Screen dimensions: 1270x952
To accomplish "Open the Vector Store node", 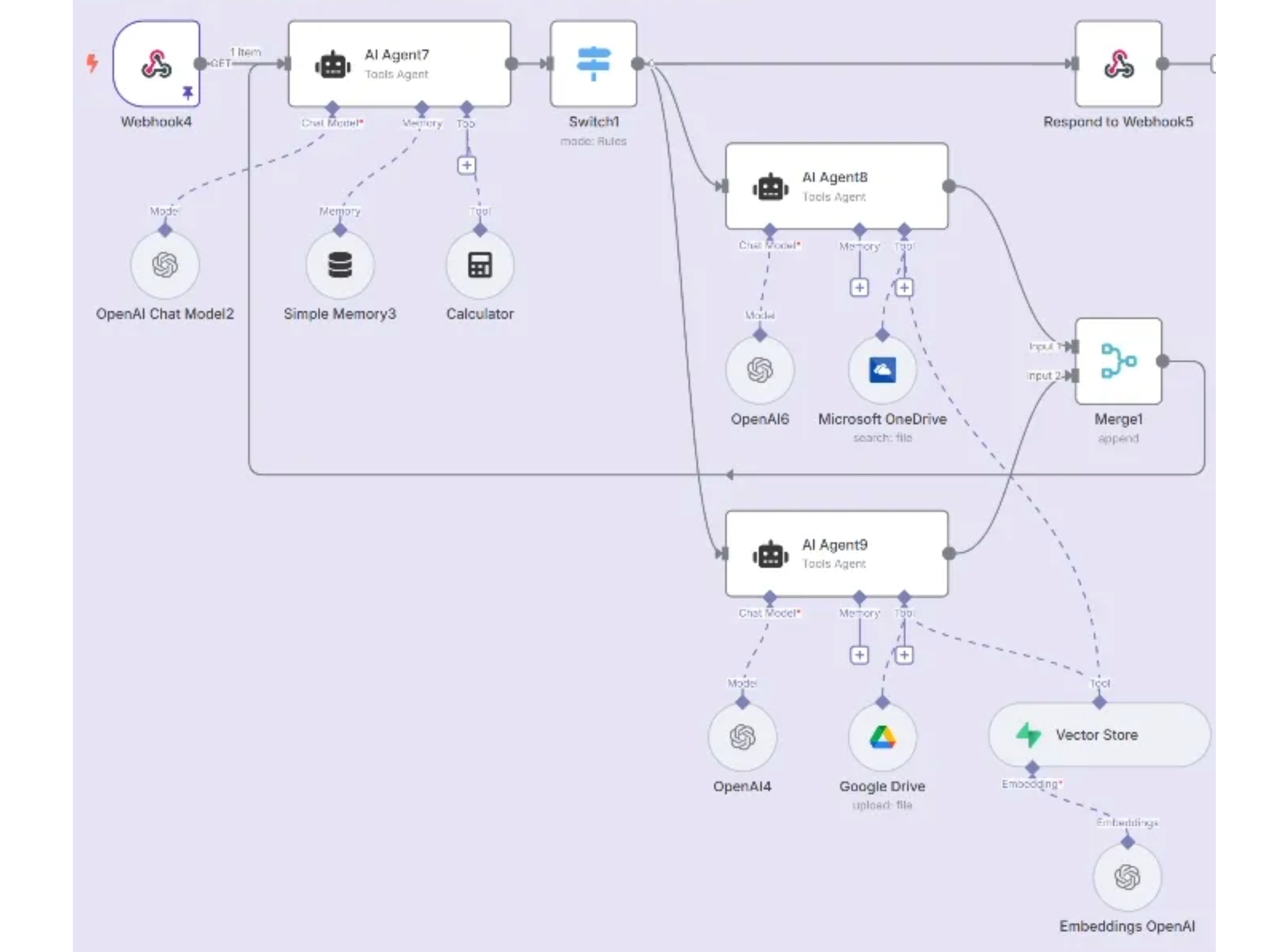I will [1099, 734].
